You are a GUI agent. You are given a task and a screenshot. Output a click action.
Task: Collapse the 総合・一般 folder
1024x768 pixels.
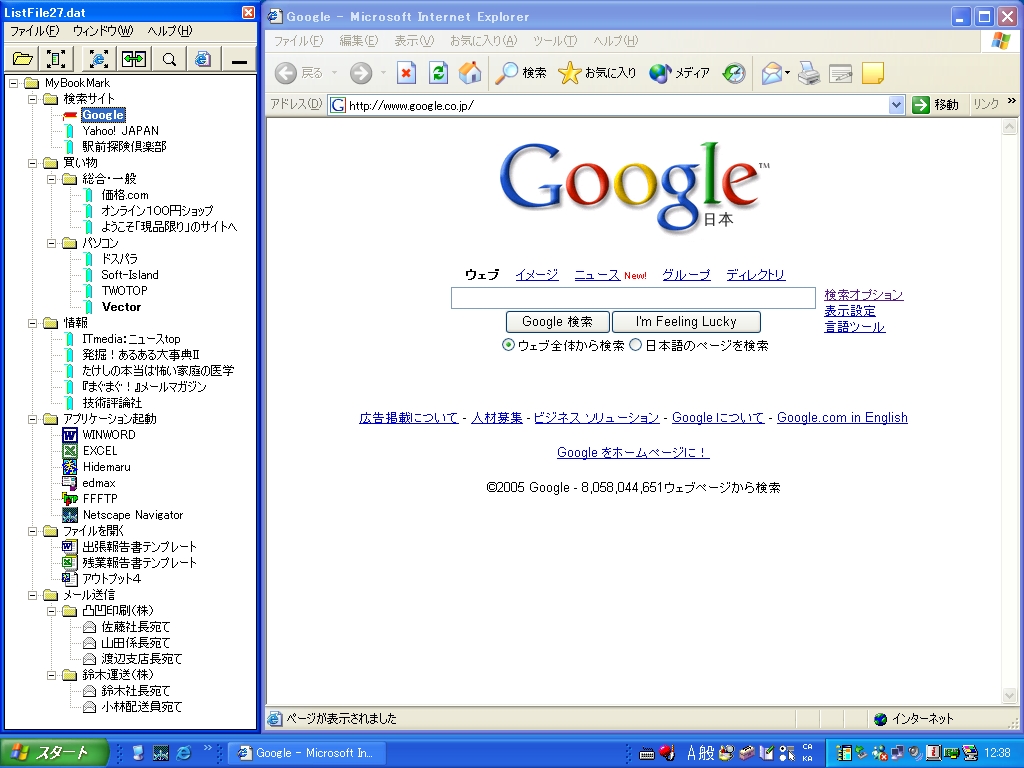[x=52, y=179]
